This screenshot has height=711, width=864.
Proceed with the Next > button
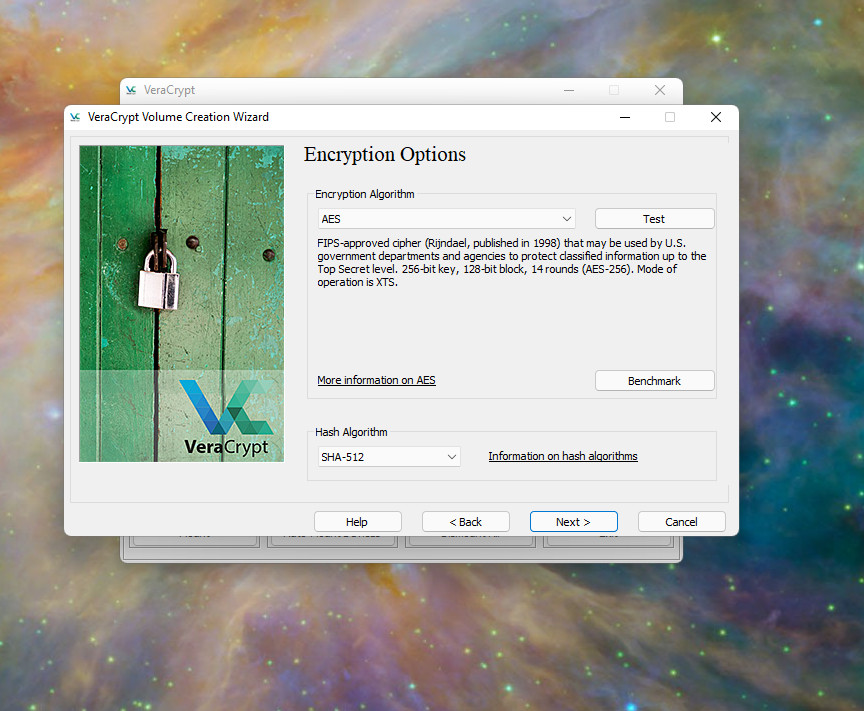click(574, 522)
